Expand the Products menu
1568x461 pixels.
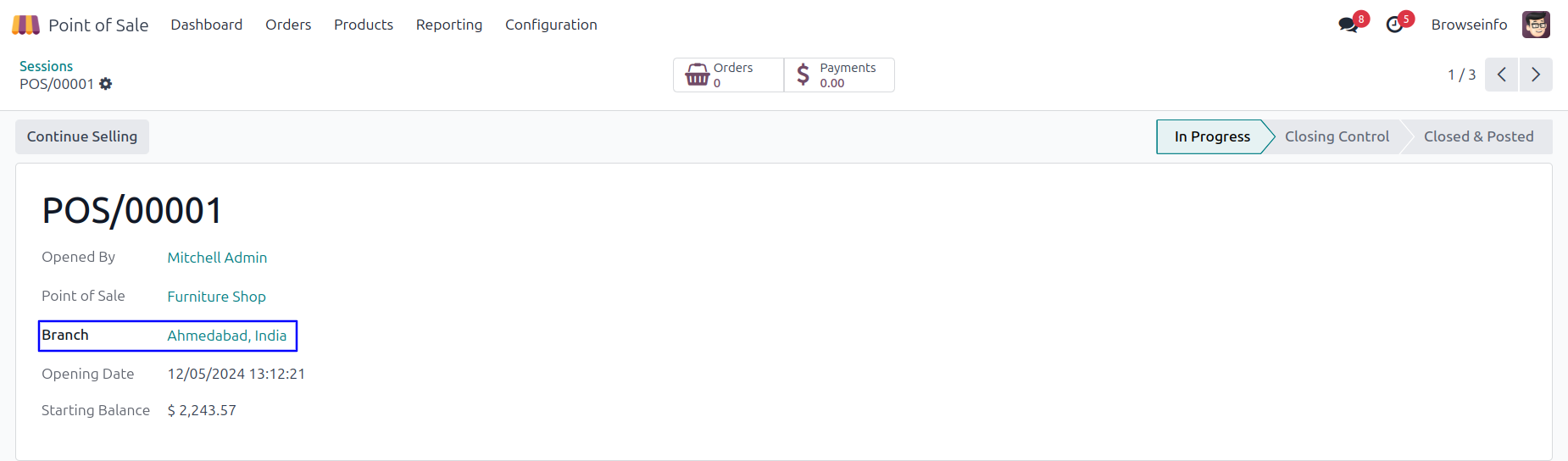[364, 25]
